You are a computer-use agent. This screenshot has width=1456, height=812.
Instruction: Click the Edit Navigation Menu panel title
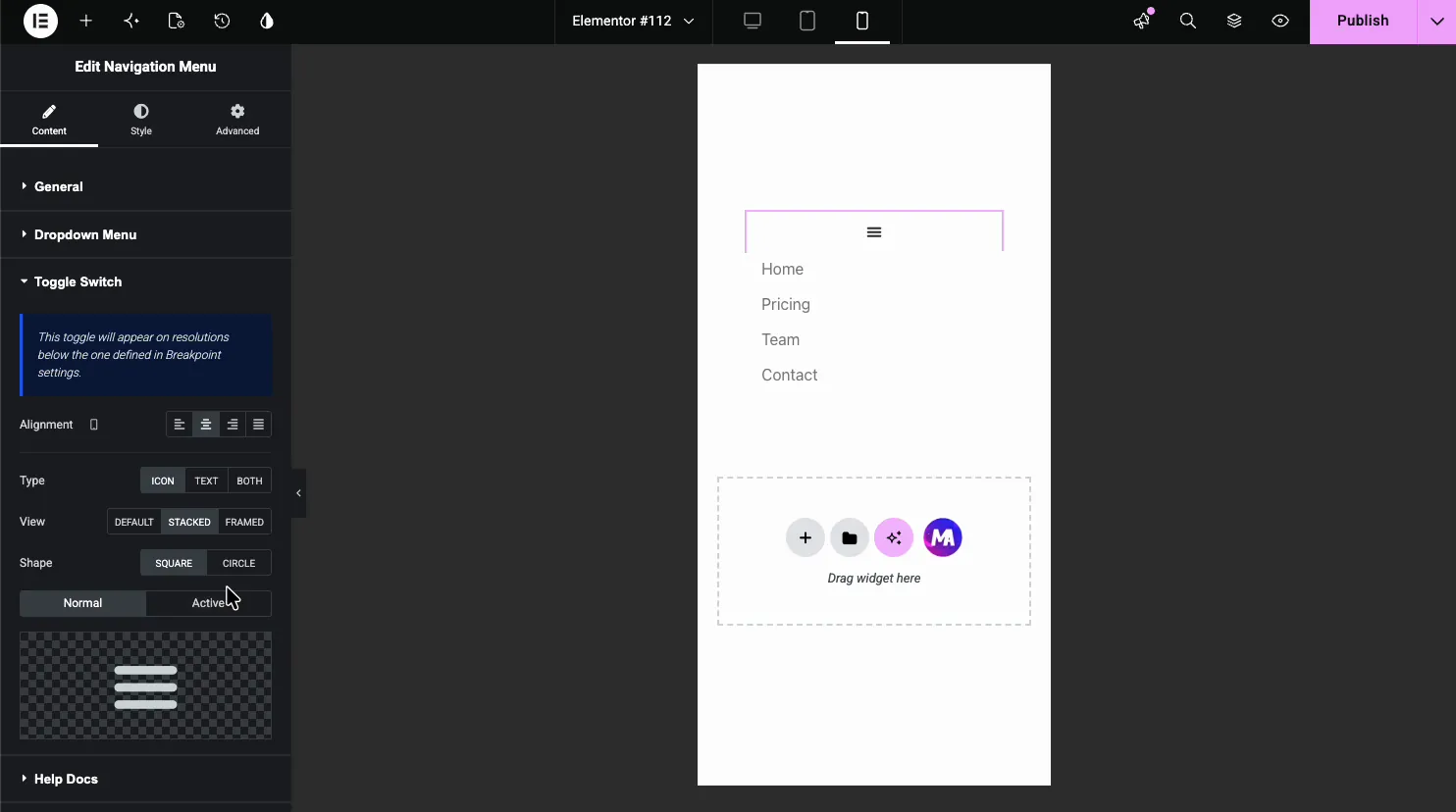point(145,67)
